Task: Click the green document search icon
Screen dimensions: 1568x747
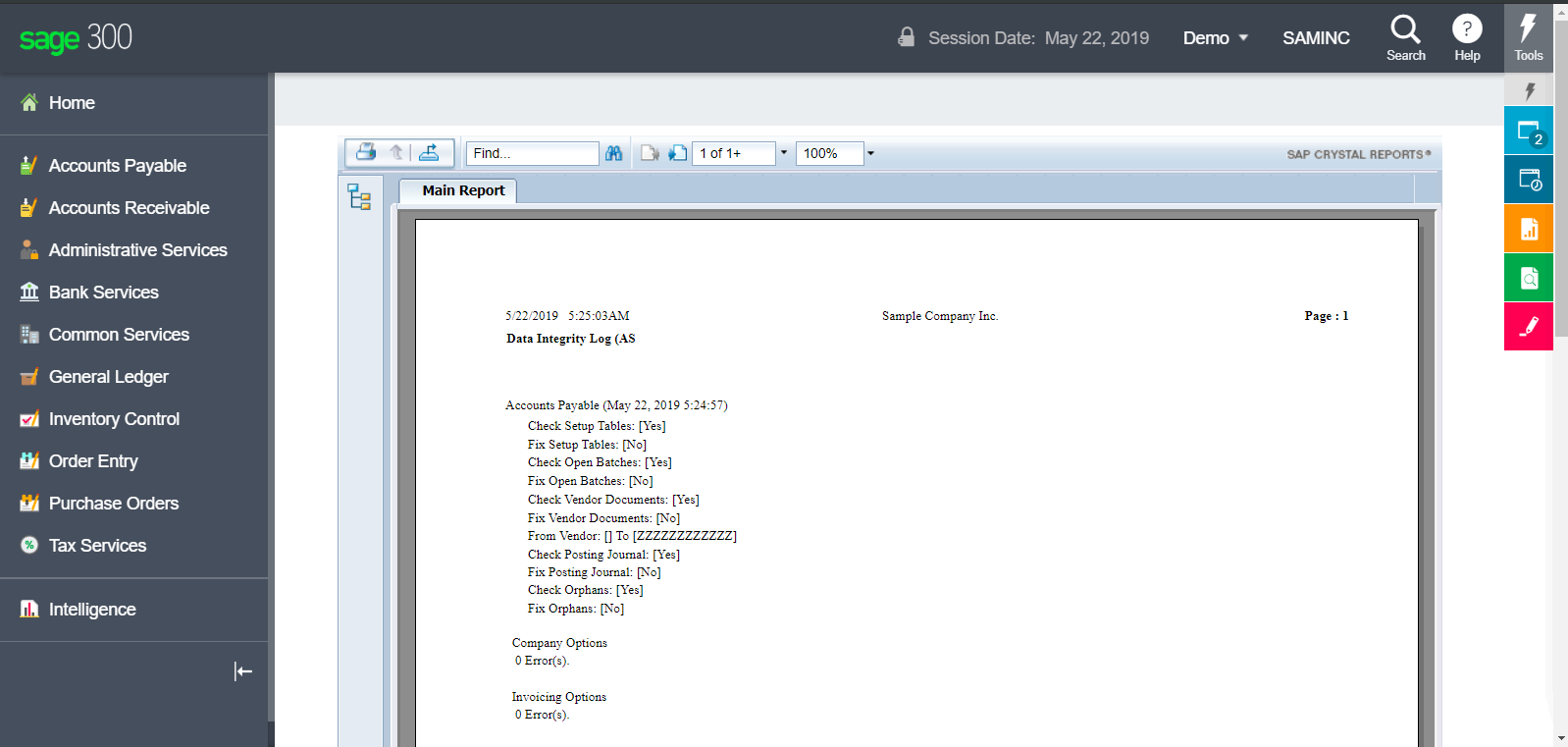Action: pos(1529,278)
